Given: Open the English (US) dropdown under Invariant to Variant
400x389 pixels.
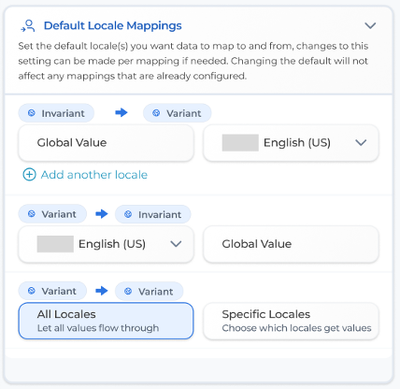Looking at the screenshot, I should [291, 143].
